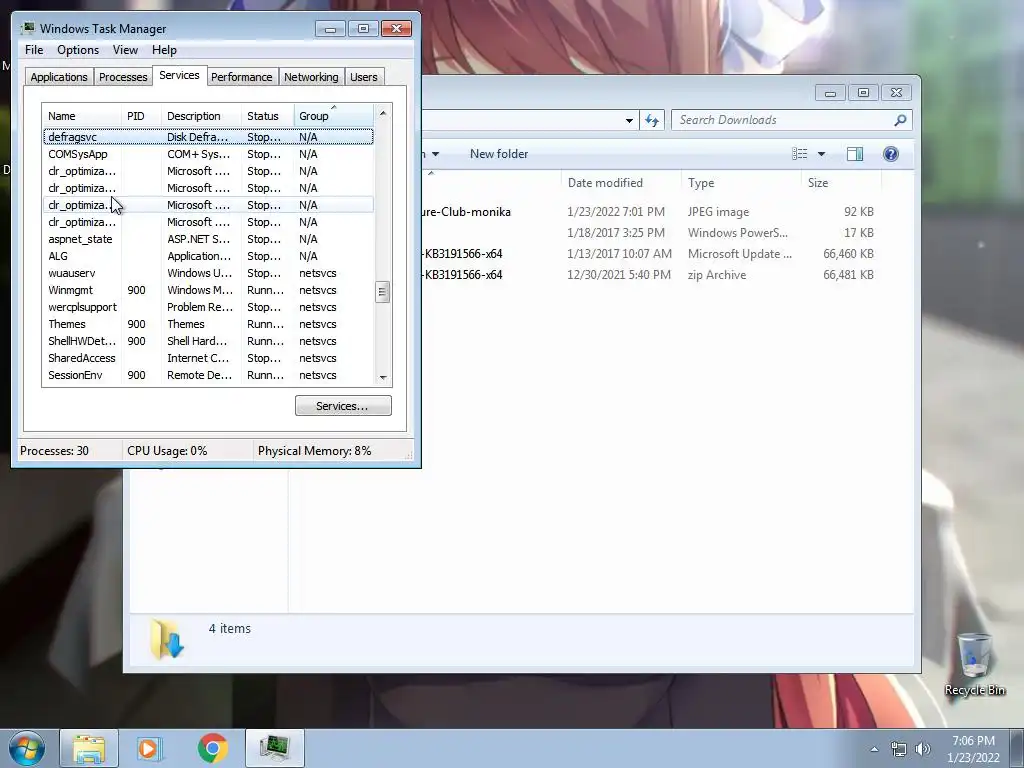Select the wuauserv service row

click(208, 273)
